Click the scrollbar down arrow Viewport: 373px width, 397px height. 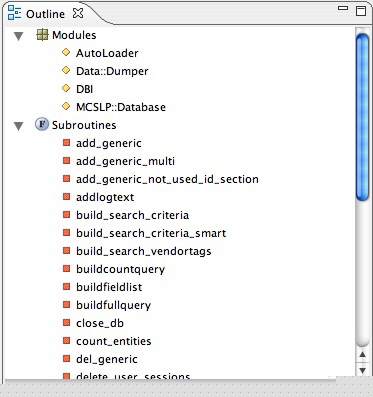click(x=362, y=371)
